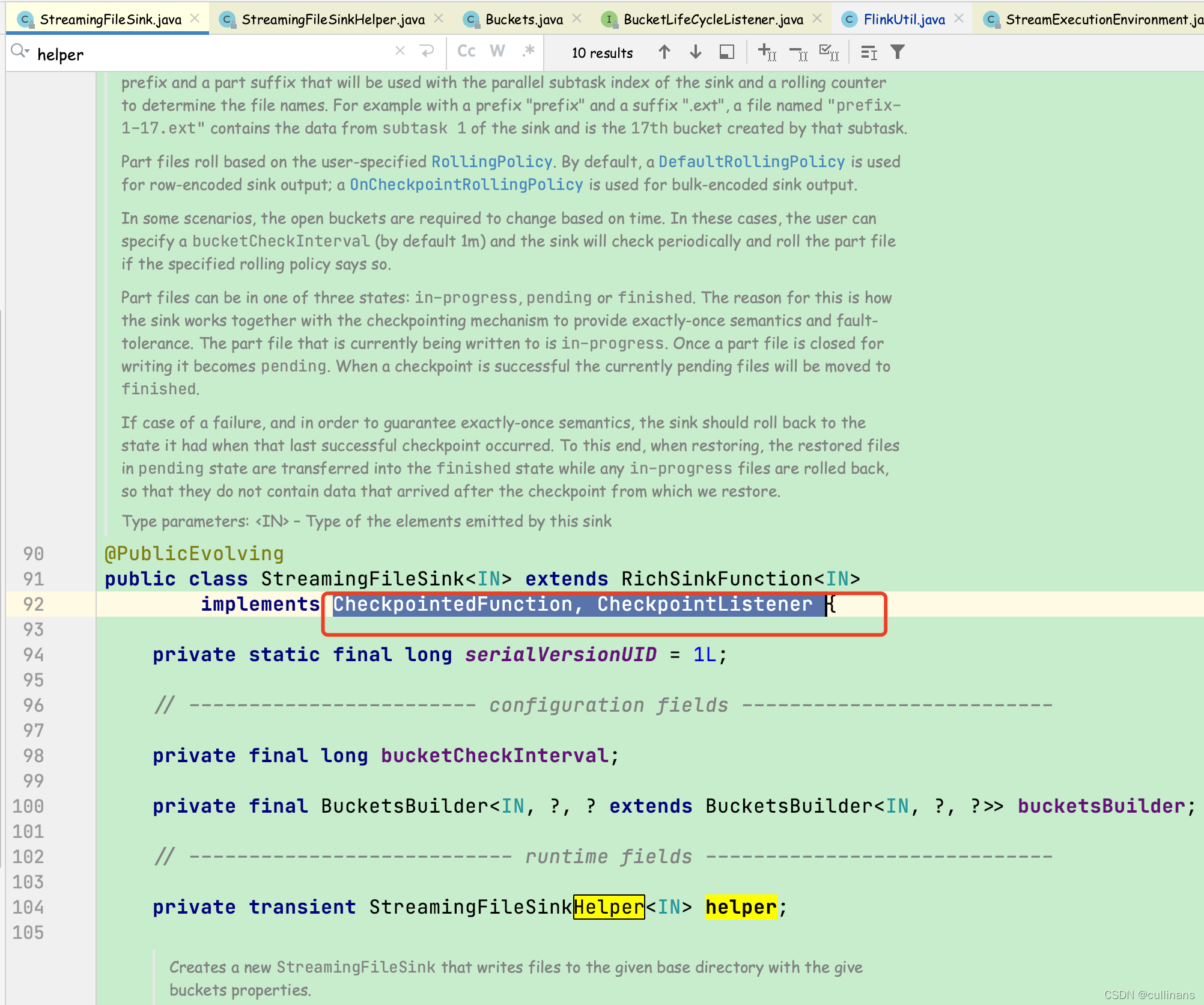Click line number 92 in gutter
This screenshot has height=1005, width=1204.
point(33,604)
